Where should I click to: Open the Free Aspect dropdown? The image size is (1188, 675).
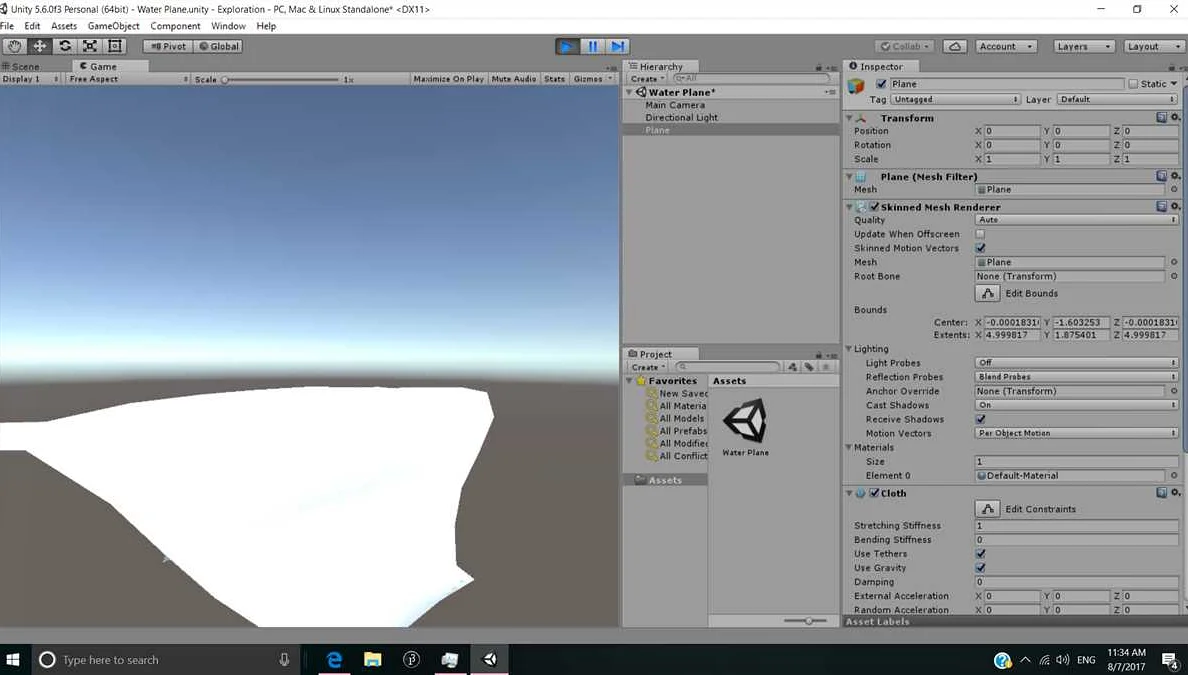pos(128,79)
